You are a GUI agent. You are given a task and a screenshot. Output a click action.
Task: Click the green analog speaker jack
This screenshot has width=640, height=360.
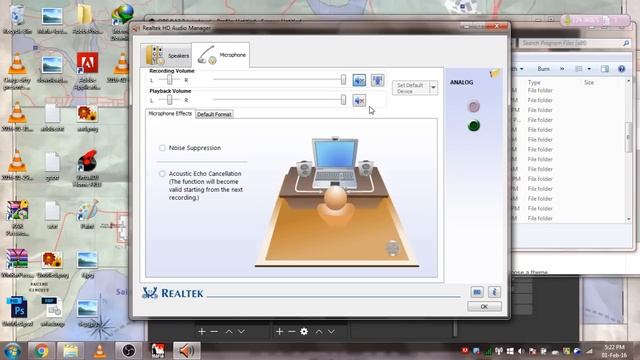[473, 126]
